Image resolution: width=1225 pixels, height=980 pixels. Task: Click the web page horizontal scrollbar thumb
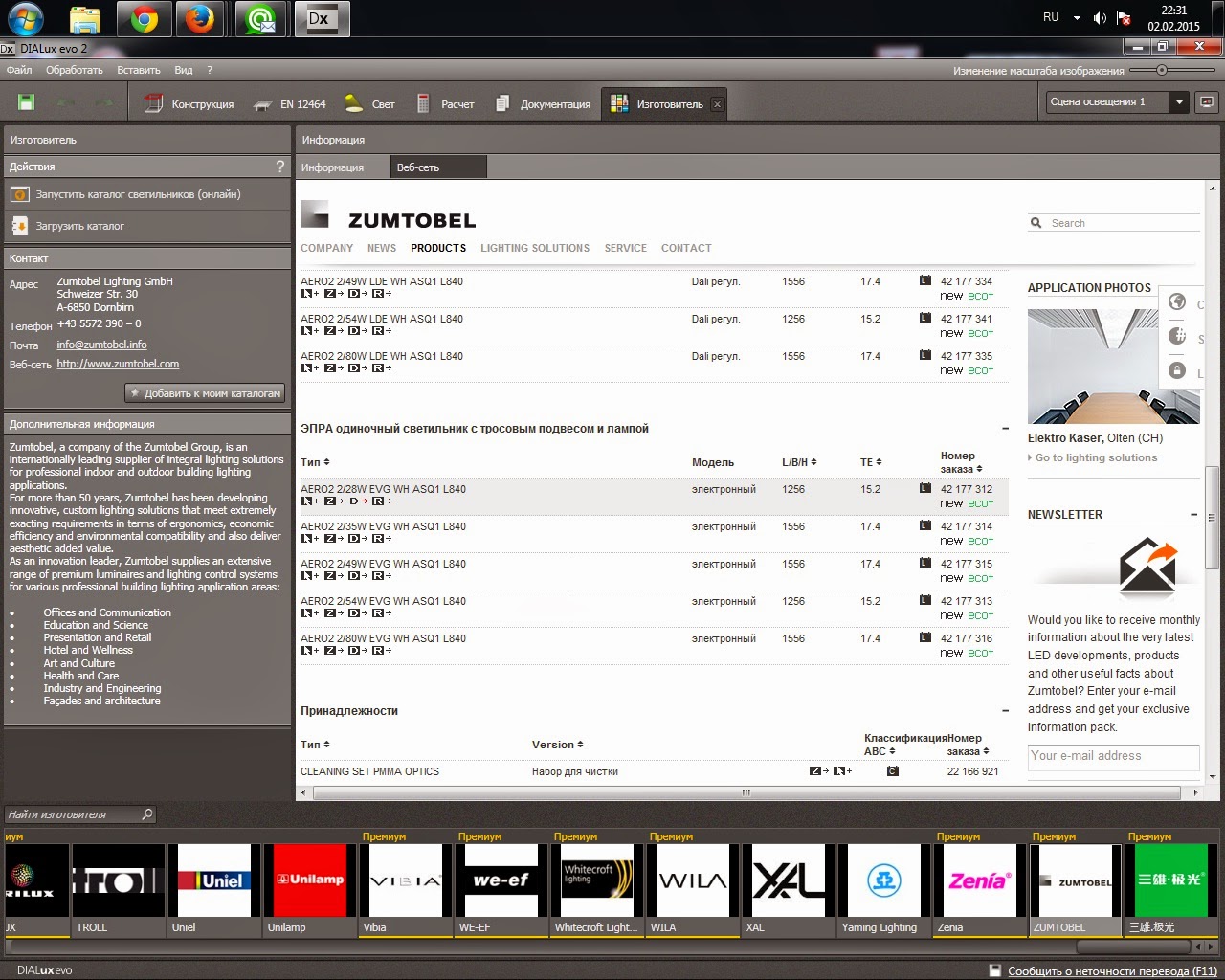tap(746, 792)
